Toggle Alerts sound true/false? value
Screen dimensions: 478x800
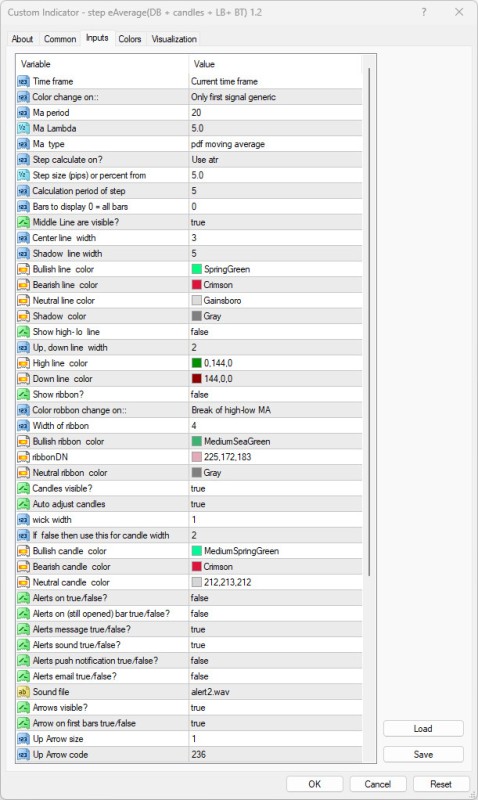coord(275,645)
